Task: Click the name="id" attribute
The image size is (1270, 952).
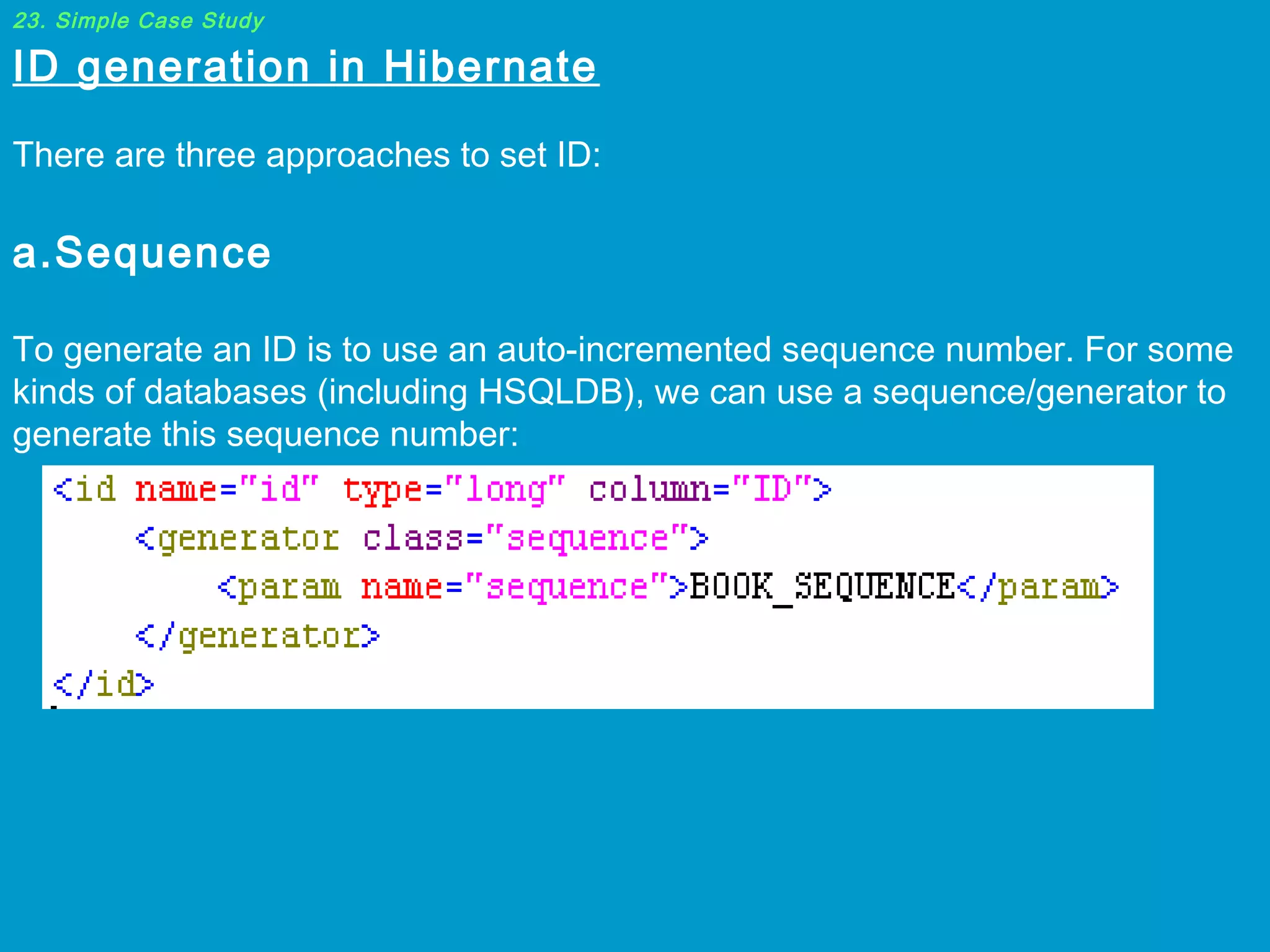Action: click(x=226, y=490)
